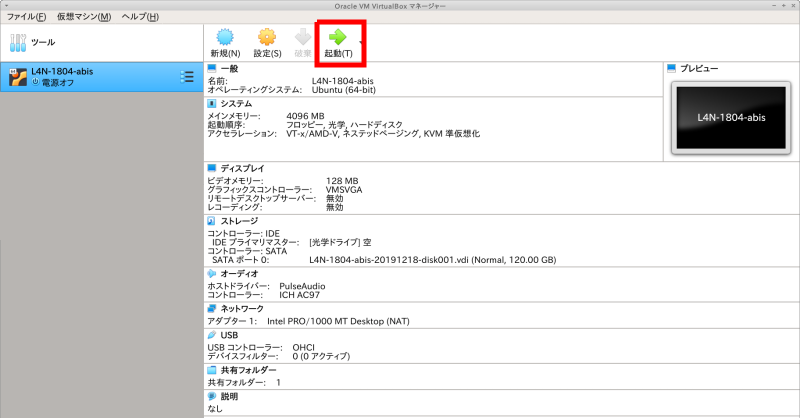Image resolution: width=800 pixels, height=418 pixels.
Task: Click the [光学ドライブ] 空 entry
Action: pos(340,242)
